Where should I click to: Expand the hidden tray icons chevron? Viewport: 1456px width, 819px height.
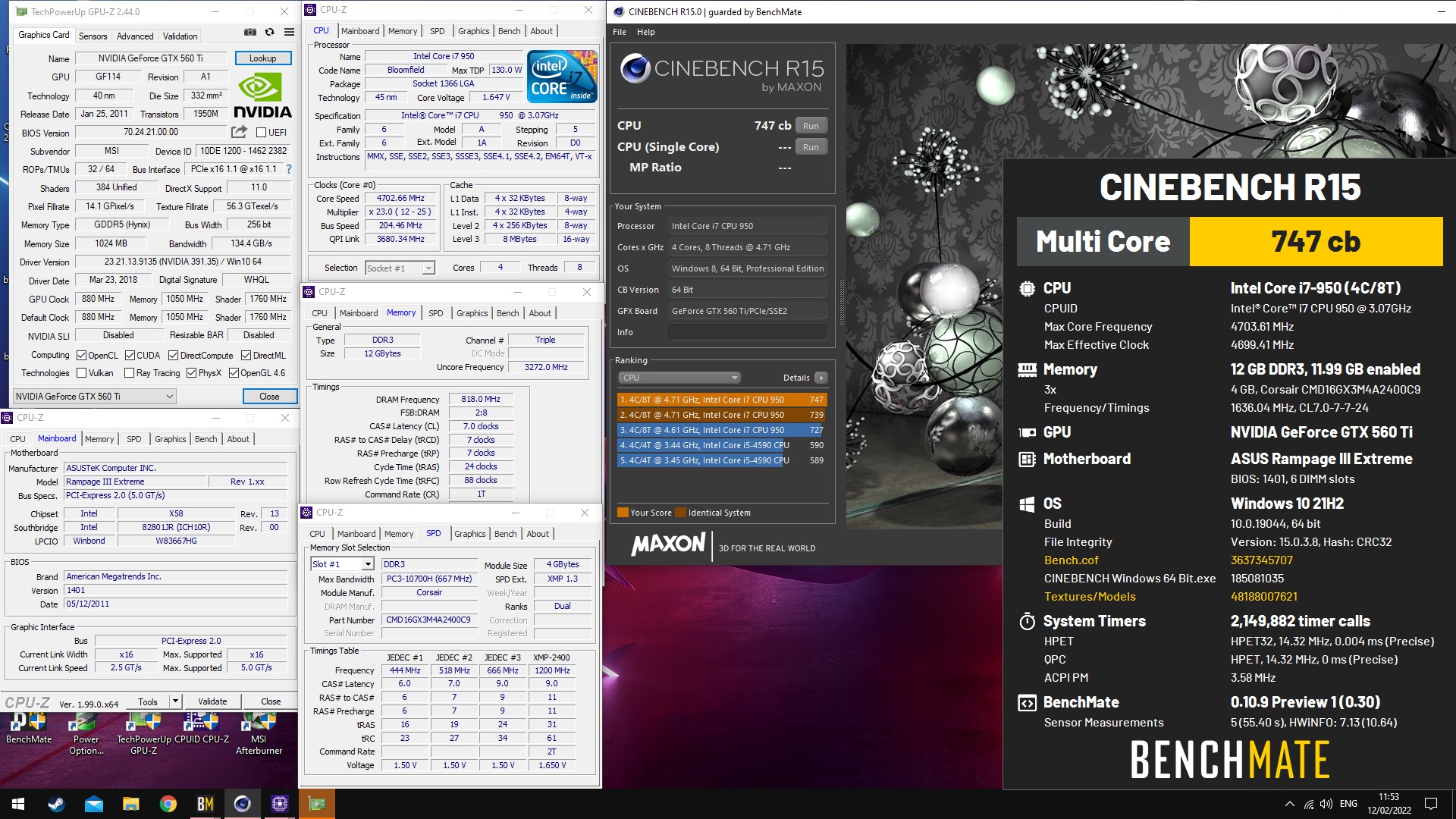[x=1289, y=804]
